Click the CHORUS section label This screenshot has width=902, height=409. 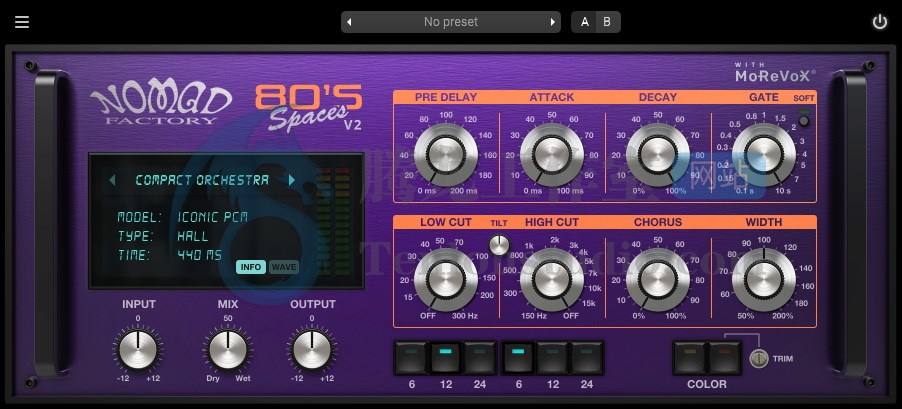(x=658, y=222)
